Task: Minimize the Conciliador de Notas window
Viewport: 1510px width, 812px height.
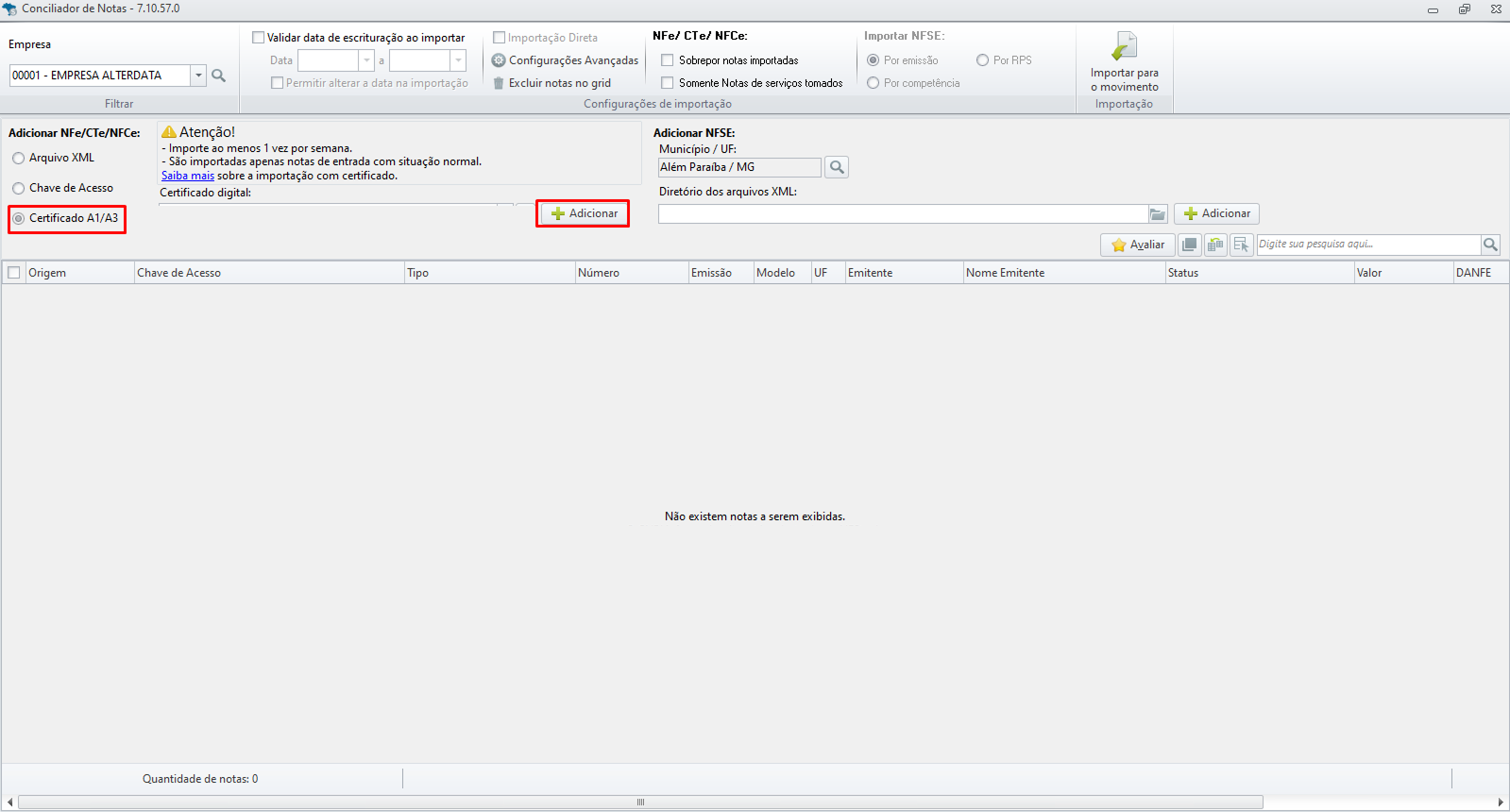Action: [x=1433, y=9]
